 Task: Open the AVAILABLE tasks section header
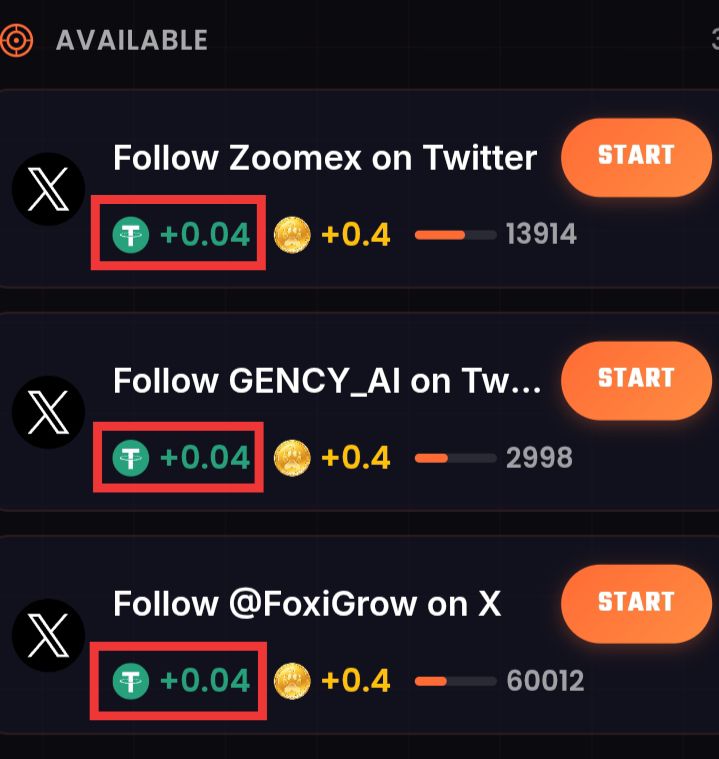pos(132,40)
